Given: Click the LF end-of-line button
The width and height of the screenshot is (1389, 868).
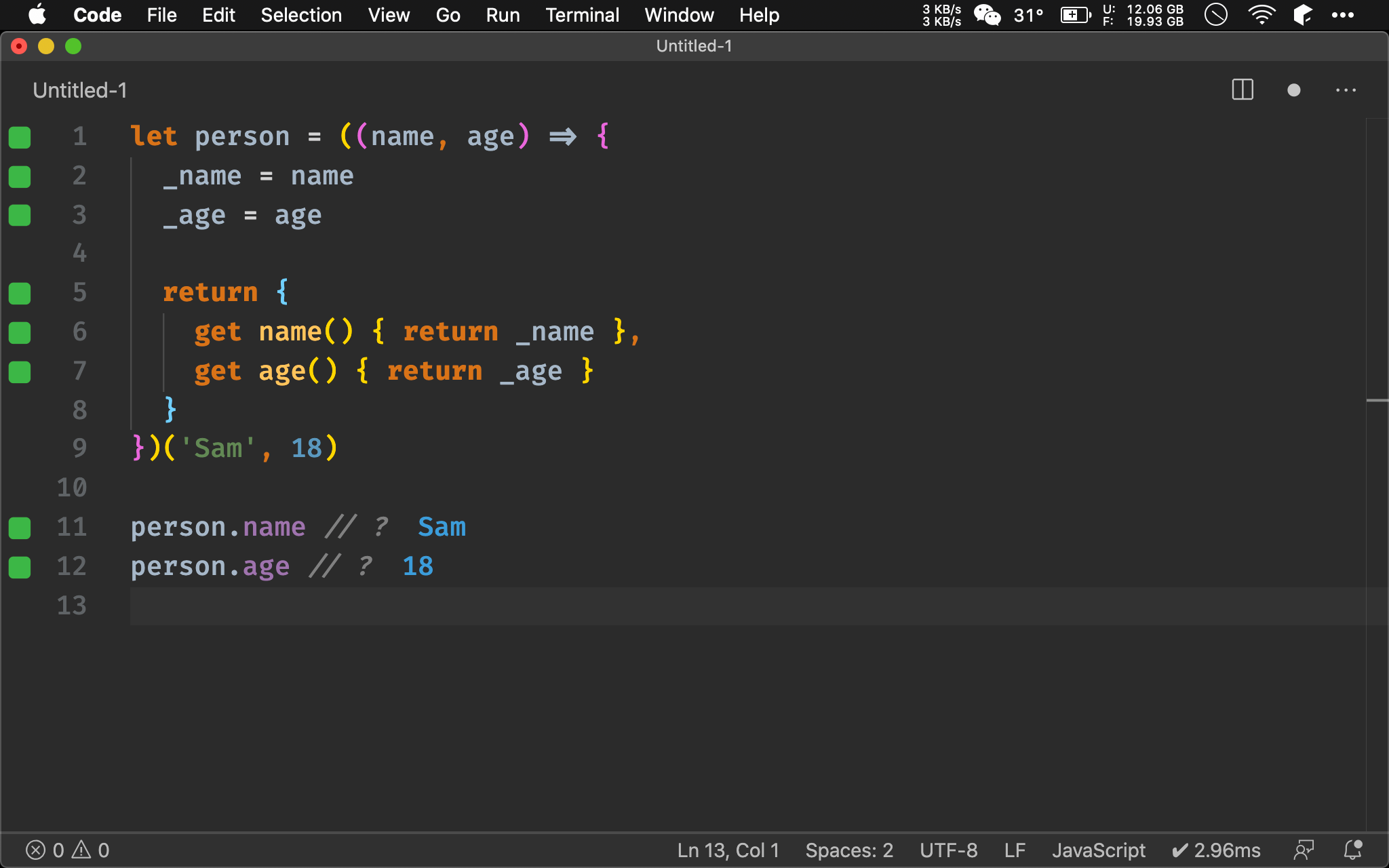Looking at the screenshot, I should pyautogui.click(x=1015, y=850).
